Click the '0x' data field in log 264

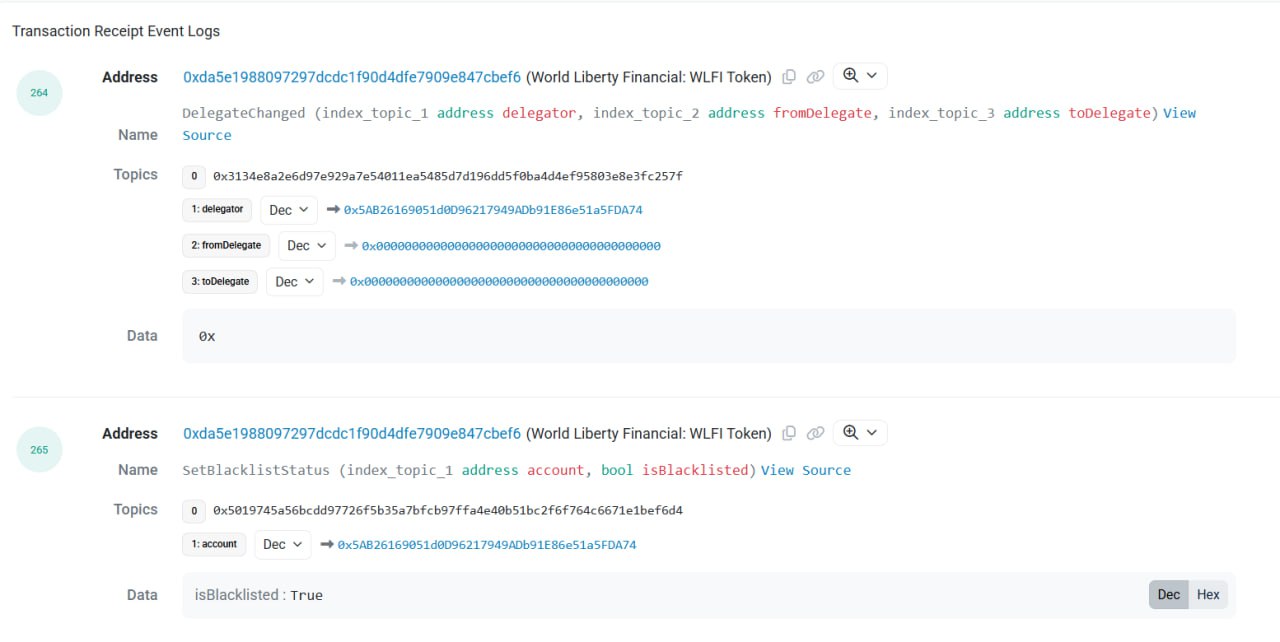[x=709, y=336]
